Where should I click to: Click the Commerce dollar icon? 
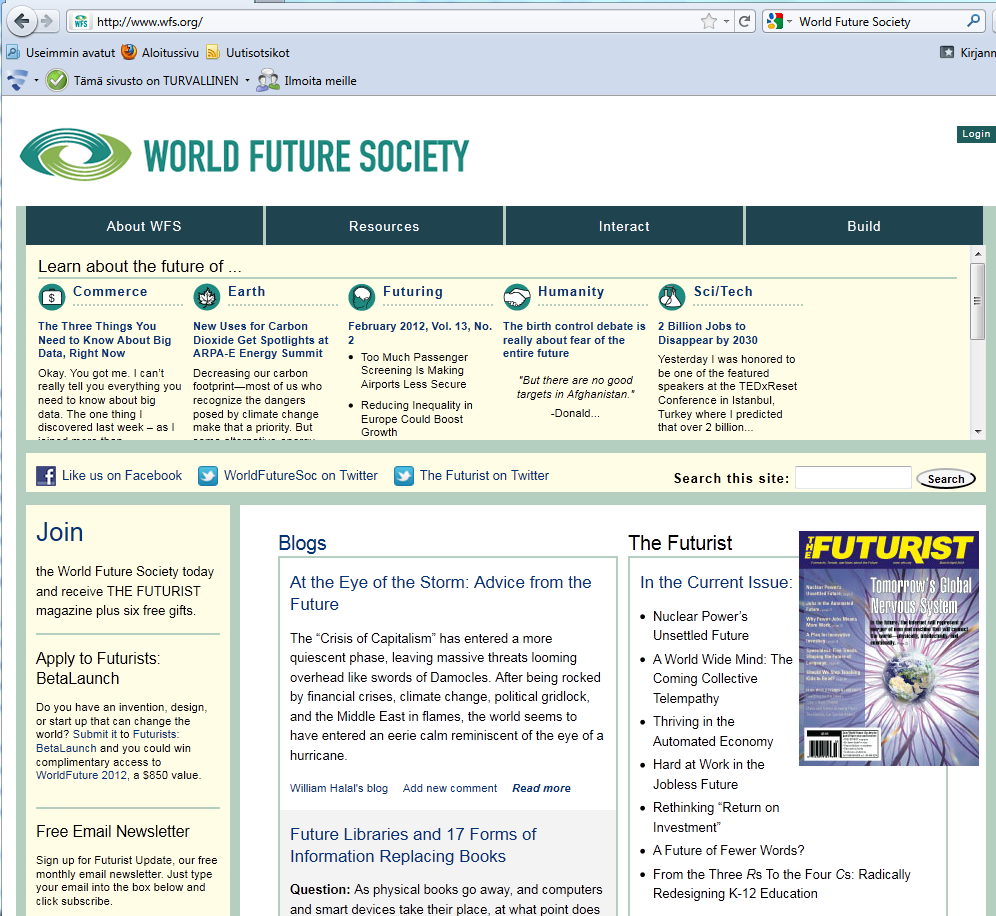(51, 297)
